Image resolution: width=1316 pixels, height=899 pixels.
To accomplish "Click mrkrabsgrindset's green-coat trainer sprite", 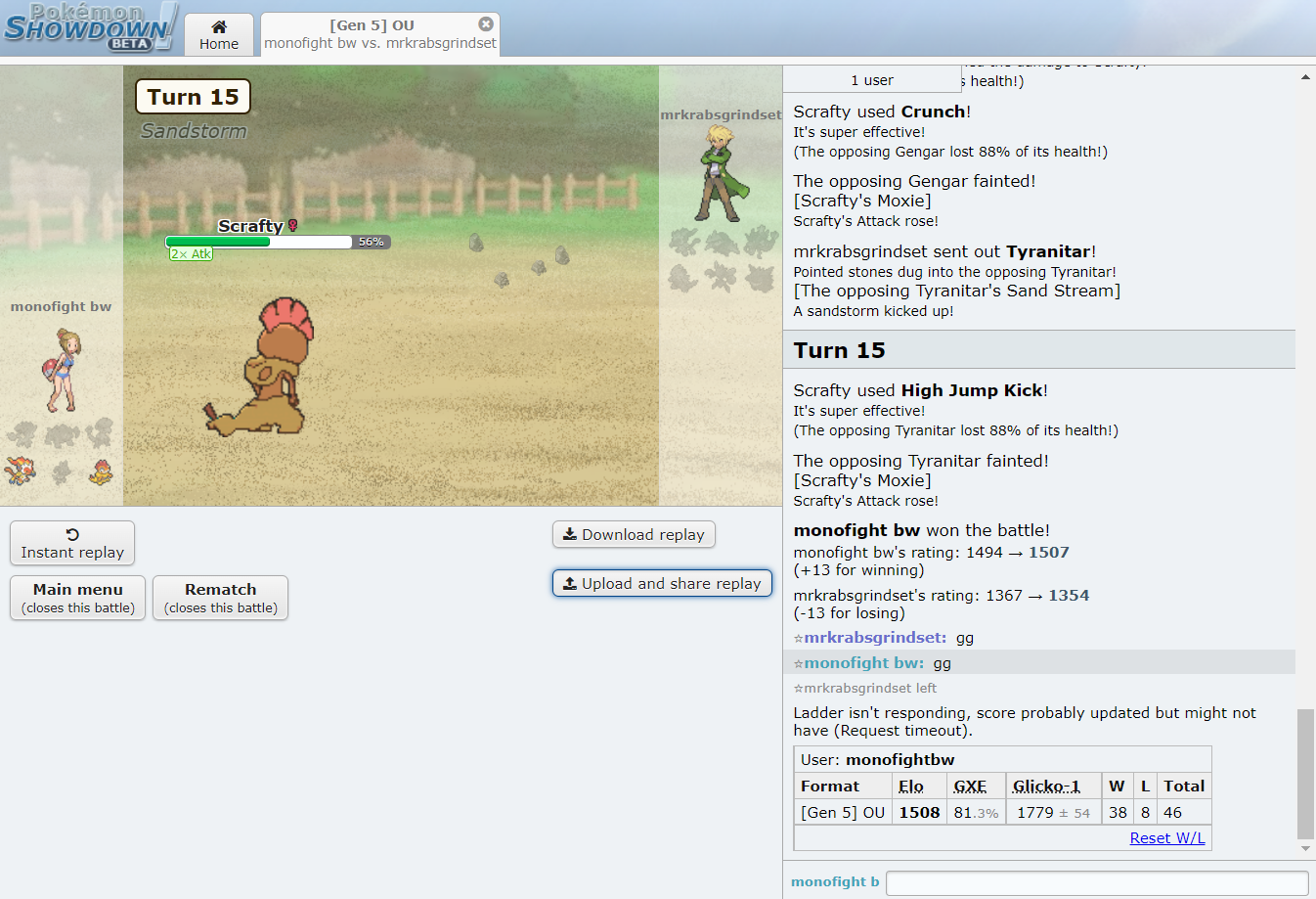I will pyautogui.click(x=721, y=174).
